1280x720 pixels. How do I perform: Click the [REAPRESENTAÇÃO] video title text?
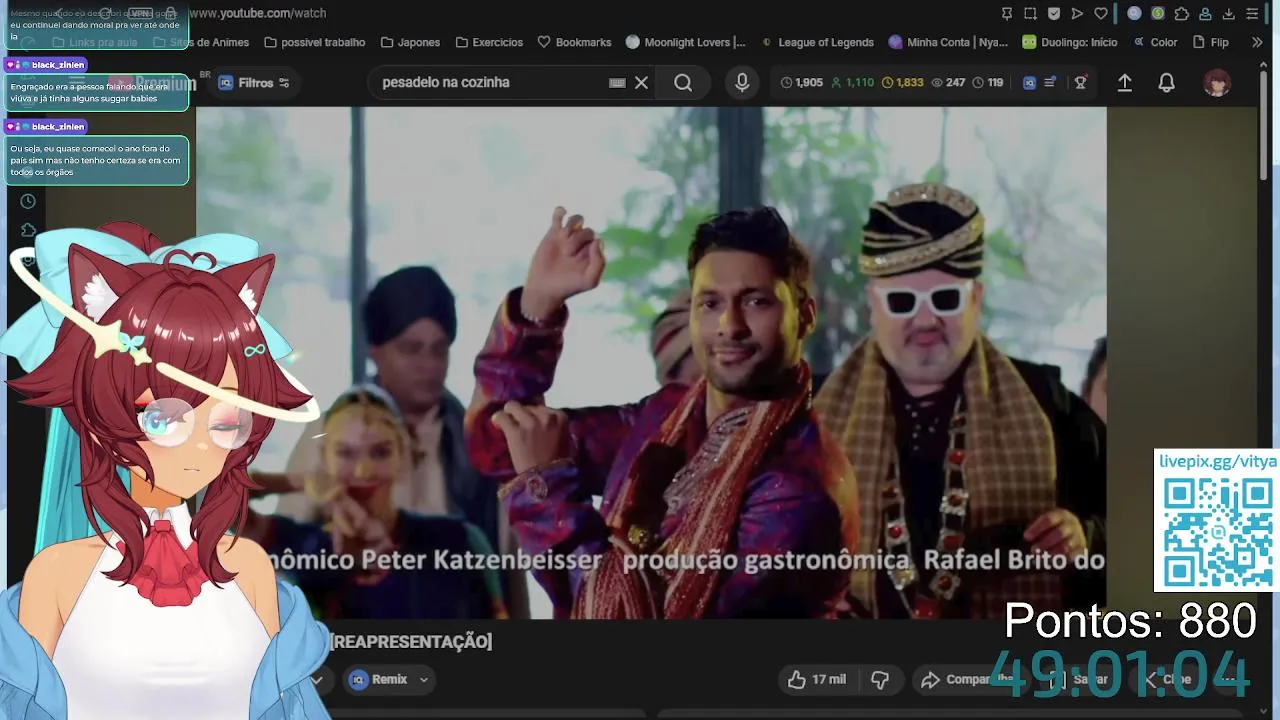411,642
